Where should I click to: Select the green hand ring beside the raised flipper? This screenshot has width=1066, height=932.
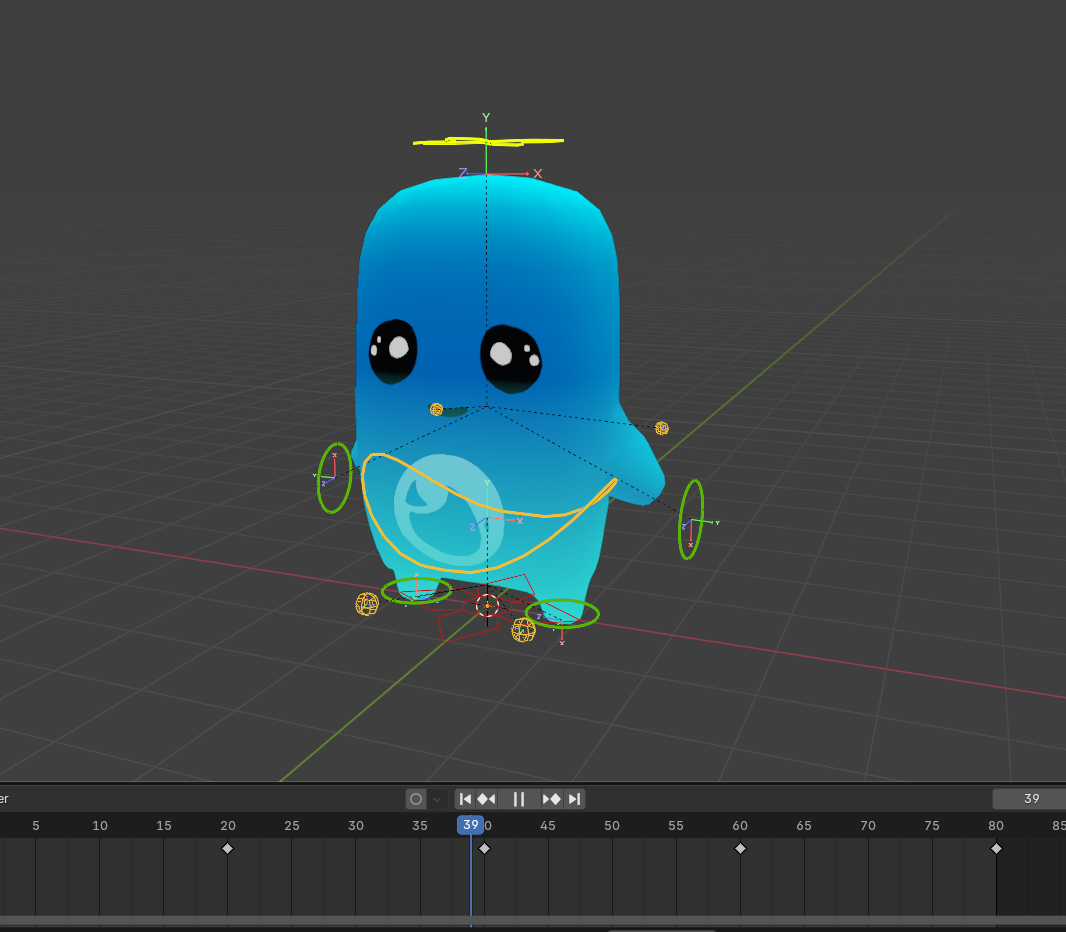coord(691,520)
